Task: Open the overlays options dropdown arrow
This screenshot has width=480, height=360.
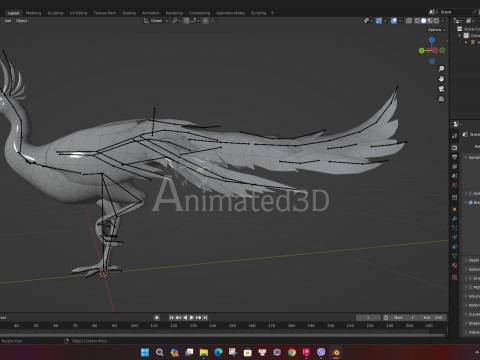Action: tap(400, 21)
